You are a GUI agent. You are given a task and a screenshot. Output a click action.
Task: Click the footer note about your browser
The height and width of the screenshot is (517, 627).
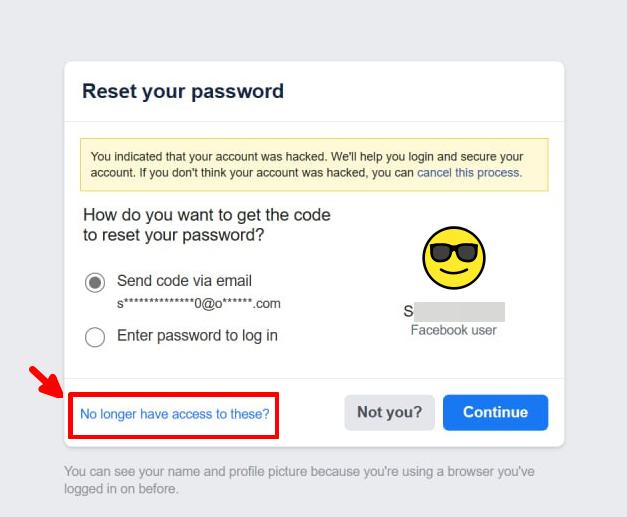(x=299, y=480)
